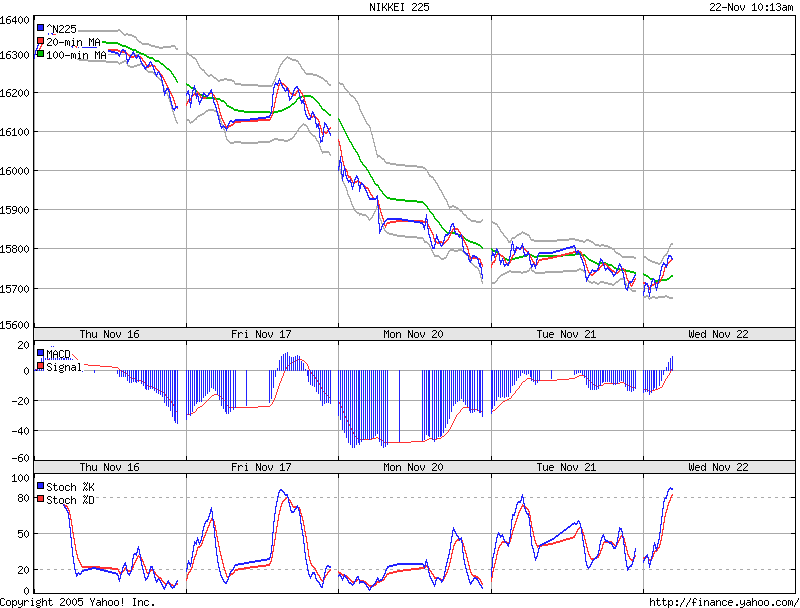The height and width of the screenshot is (608, 800).
Task: Click the blue Stoch %K legend swatch
Action: click(40, 486)
